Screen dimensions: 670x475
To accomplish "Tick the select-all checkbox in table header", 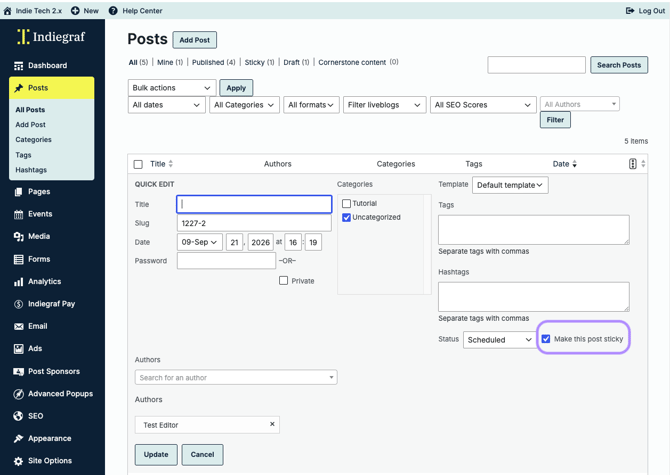I will coord(138,164).
